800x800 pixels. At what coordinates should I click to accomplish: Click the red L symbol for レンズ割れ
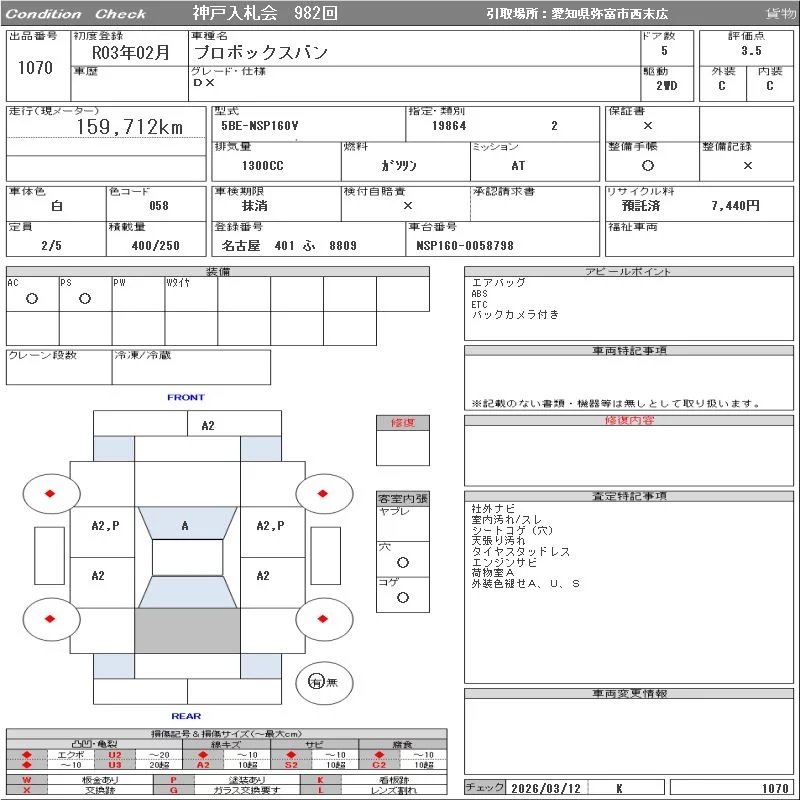point(321,790)
